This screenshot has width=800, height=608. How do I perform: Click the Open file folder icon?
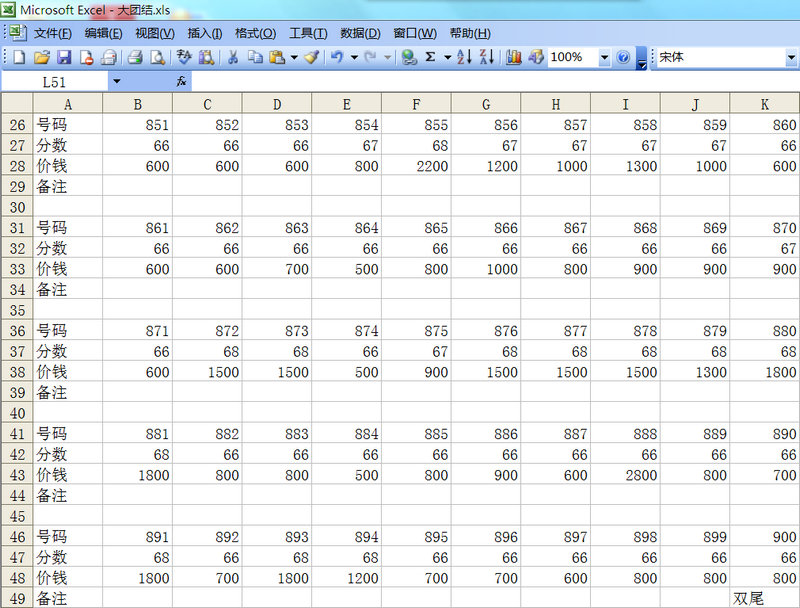[x=41, y=58]
